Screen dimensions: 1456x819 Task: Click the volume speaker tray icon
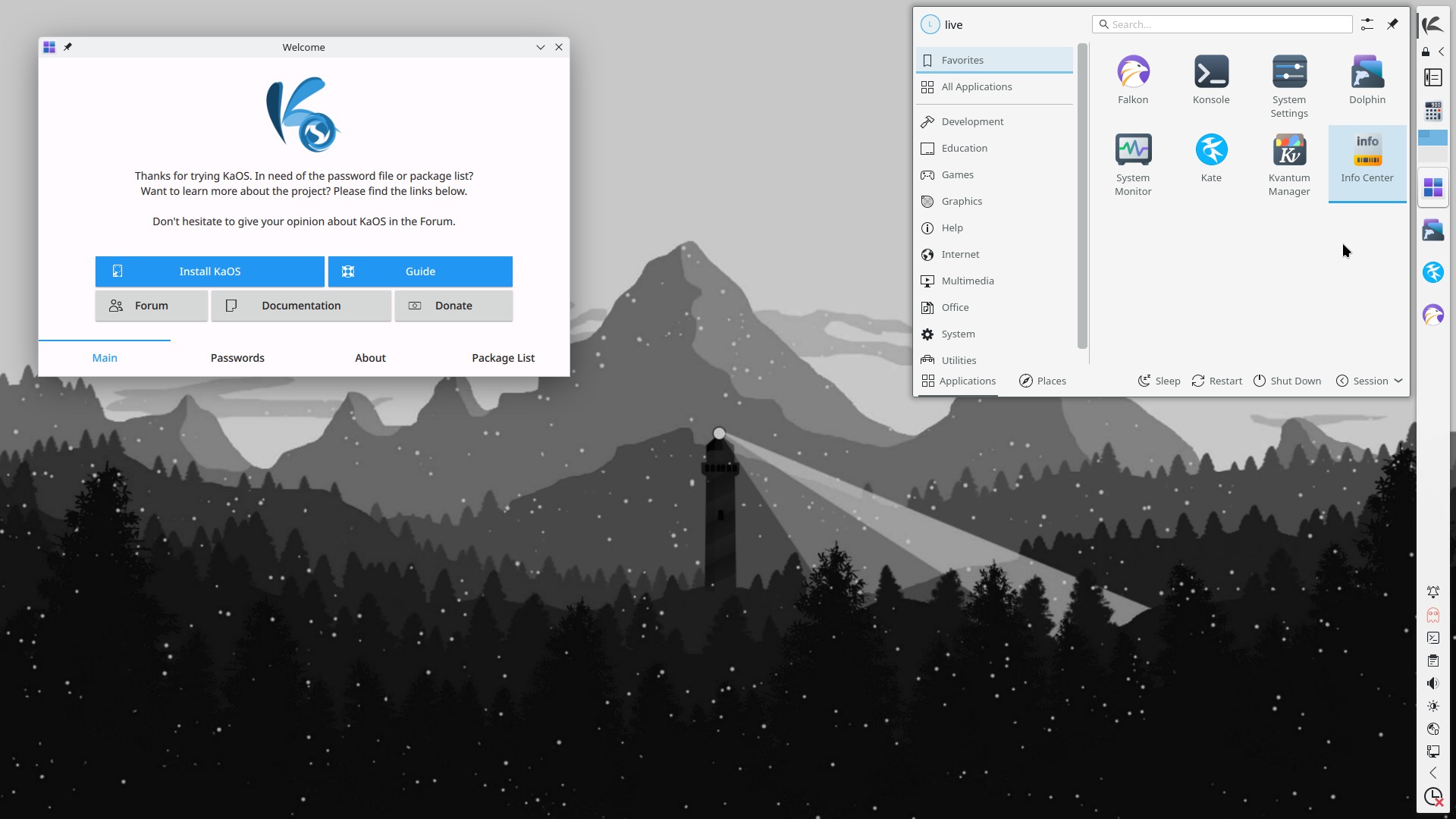(x=1432, y=683)
